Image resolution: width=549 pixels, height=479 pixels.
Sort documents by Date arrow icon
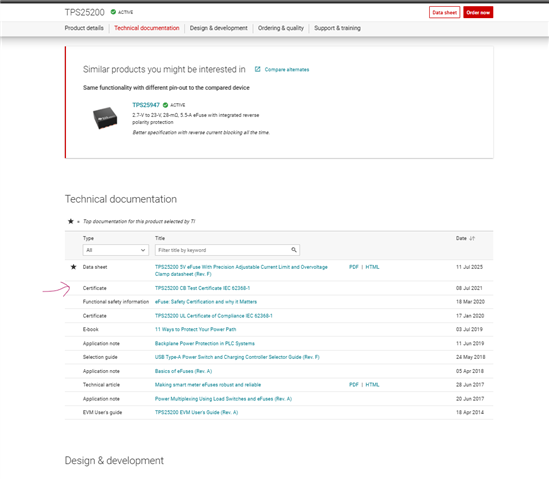pos(472,238)
